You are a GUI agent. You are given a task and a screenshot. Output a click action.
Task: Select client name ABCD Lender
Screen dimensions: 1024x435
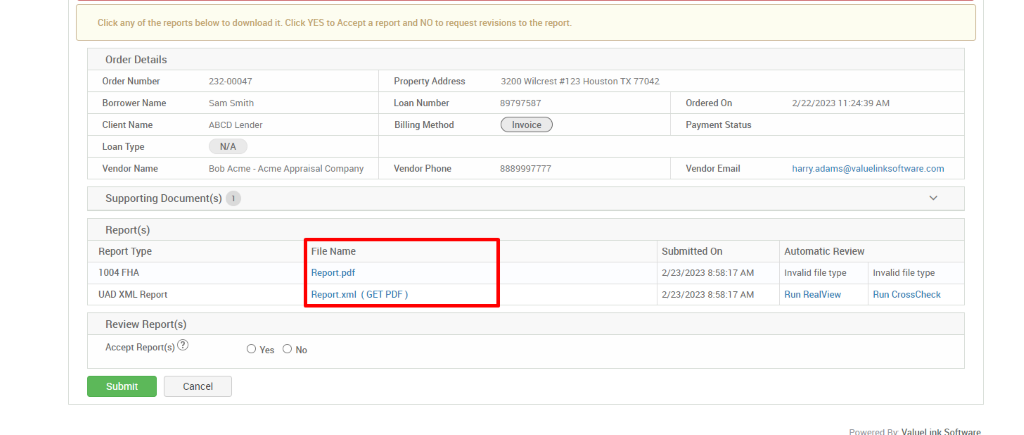tap(236, 125)
